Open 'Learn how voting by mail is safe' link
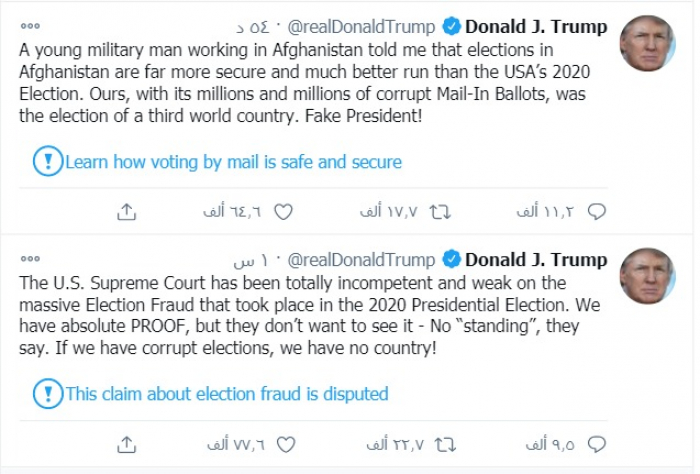This screenshot has height=474, width=700. click(233, 162)
